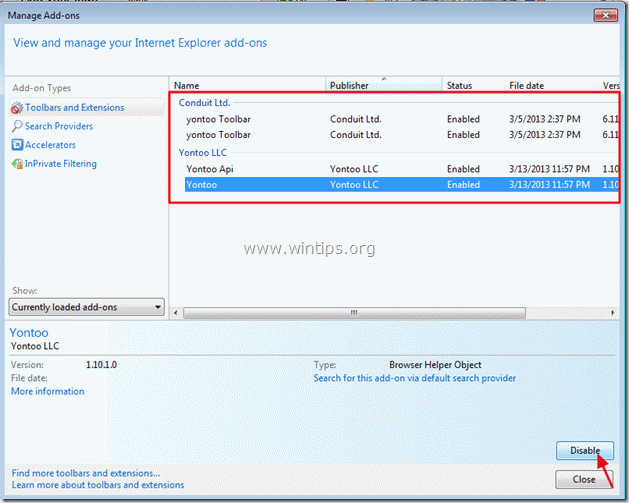Sort list by Publisher column header
This screenshot has height=503, width=629.
pos(383,85)
